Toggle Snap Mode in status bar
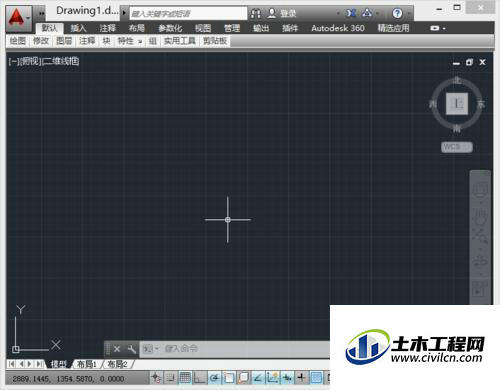The image size is (500, 390). click(170, 378)
